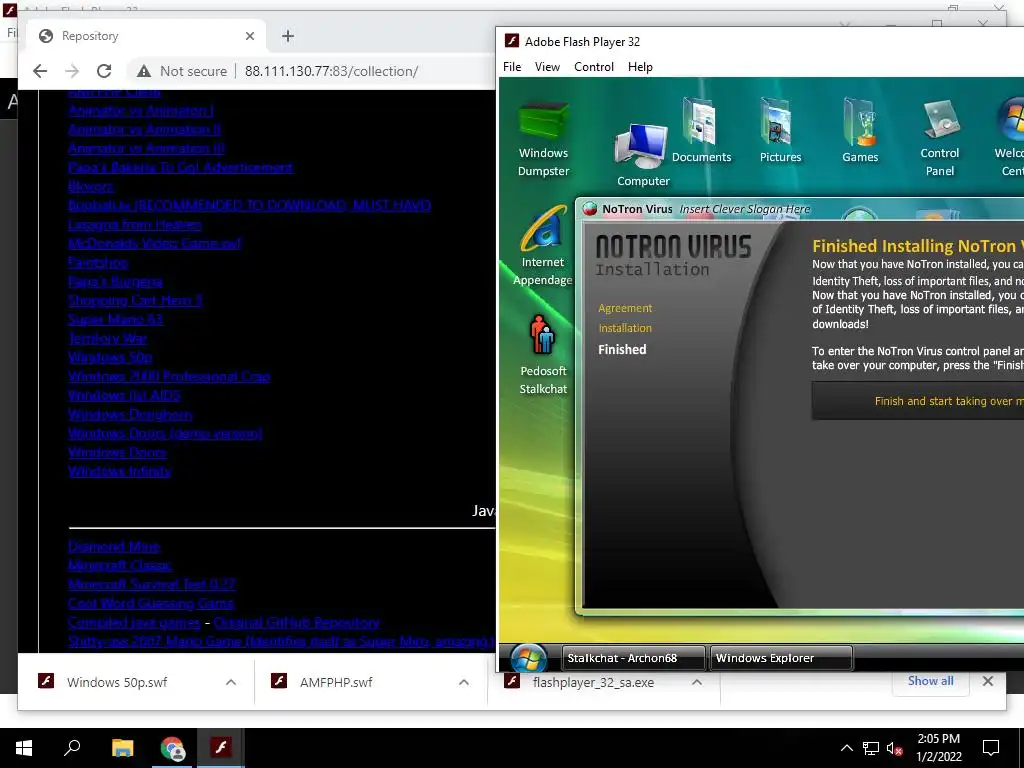
Task: Click the address bar URL field
Action: [331, 71]
